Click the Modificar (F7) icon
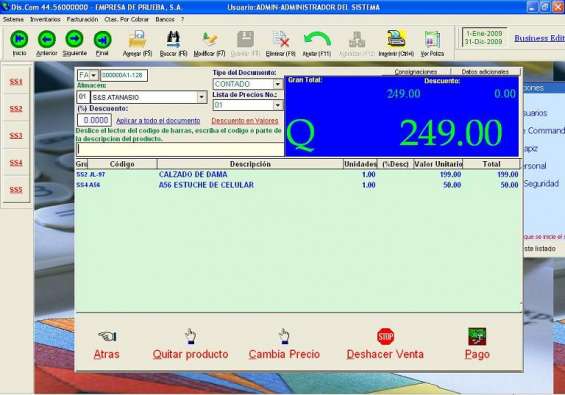Screen dimensions: 565x395 click(209, 39)
